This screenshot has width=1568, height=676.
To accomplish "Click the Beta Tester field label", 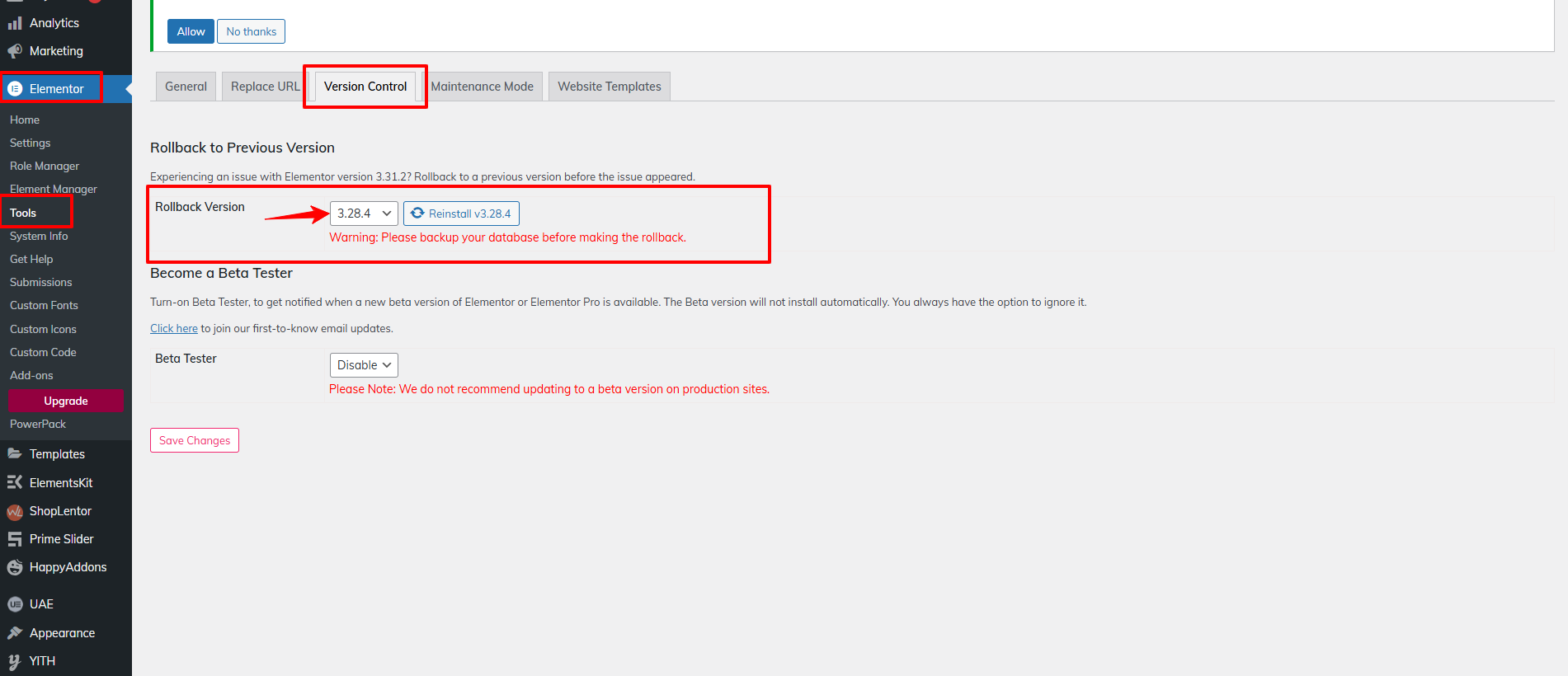I will [x=186, y=359].
